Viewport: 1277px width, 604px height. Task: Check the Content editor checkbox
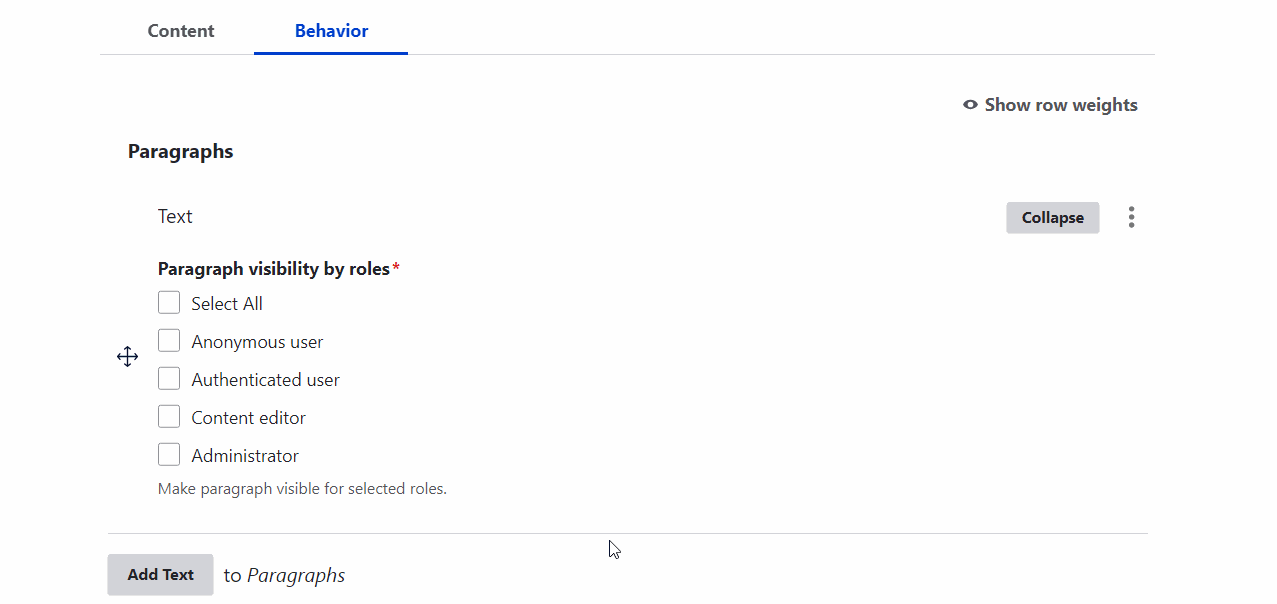point(169,415)
